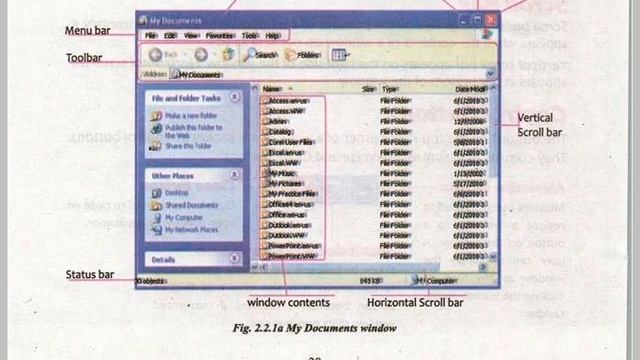
Task: Click the My Network Places icon
Action: (157, 230)
